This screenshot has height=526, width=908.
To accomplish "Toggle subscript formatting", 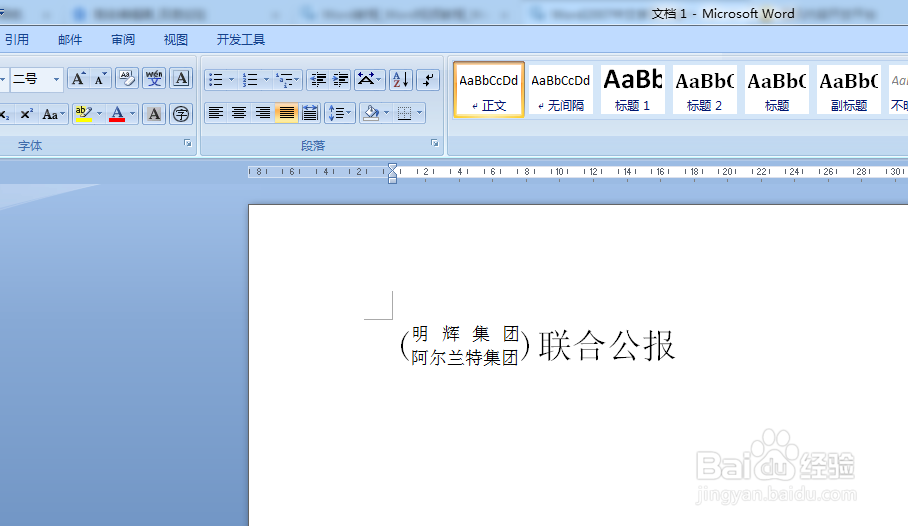I will point(5,114).
